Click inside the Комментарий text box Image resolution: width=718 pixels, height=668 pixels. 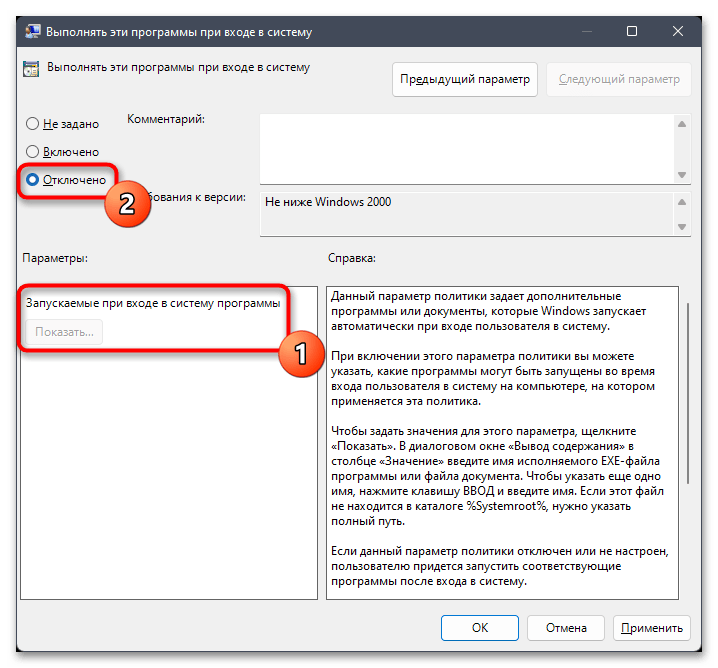[467, 149]
